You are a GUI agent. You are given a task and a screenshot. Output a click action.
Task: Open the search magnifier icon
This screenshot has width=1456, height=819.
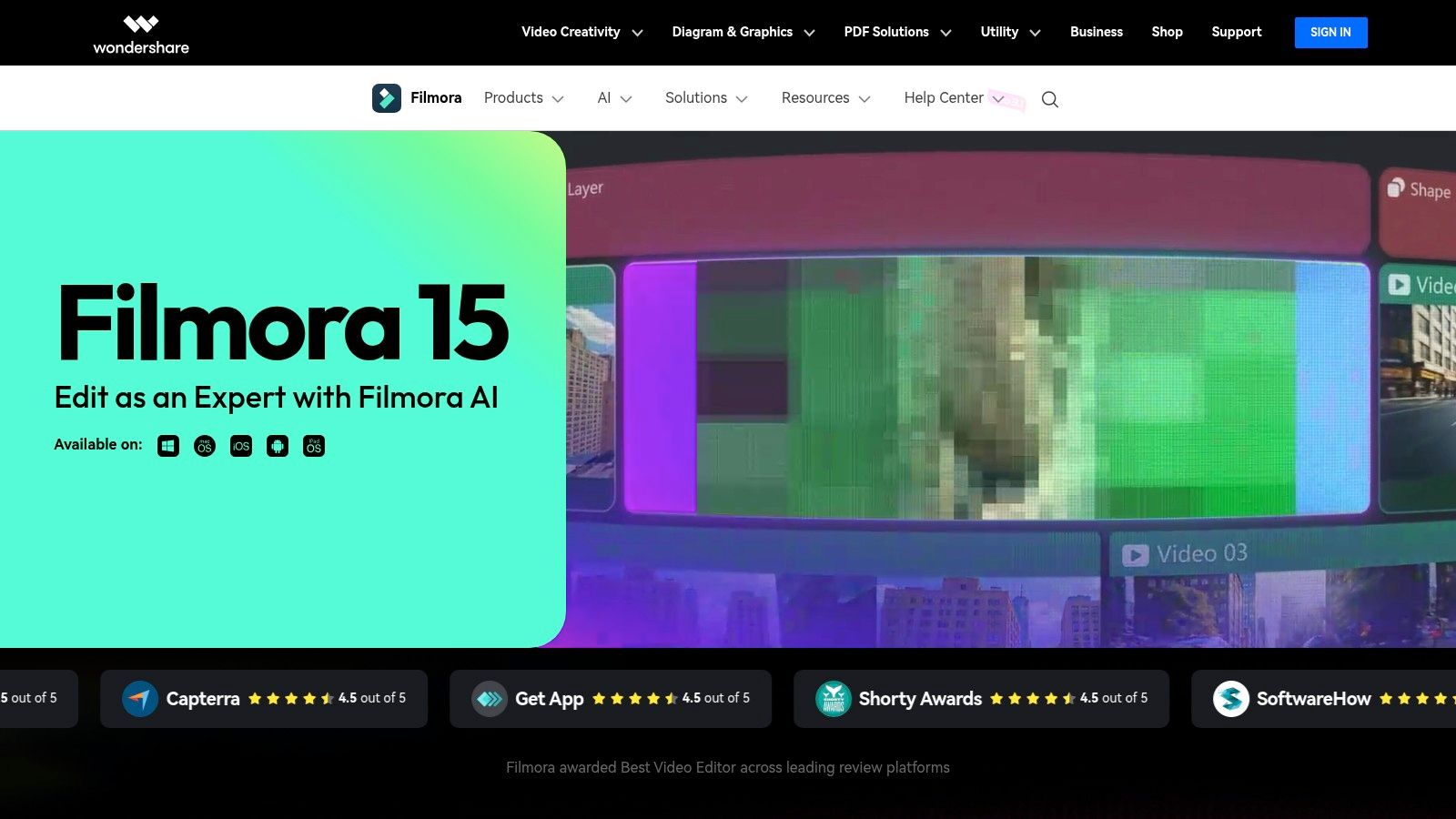point(1050,99)
